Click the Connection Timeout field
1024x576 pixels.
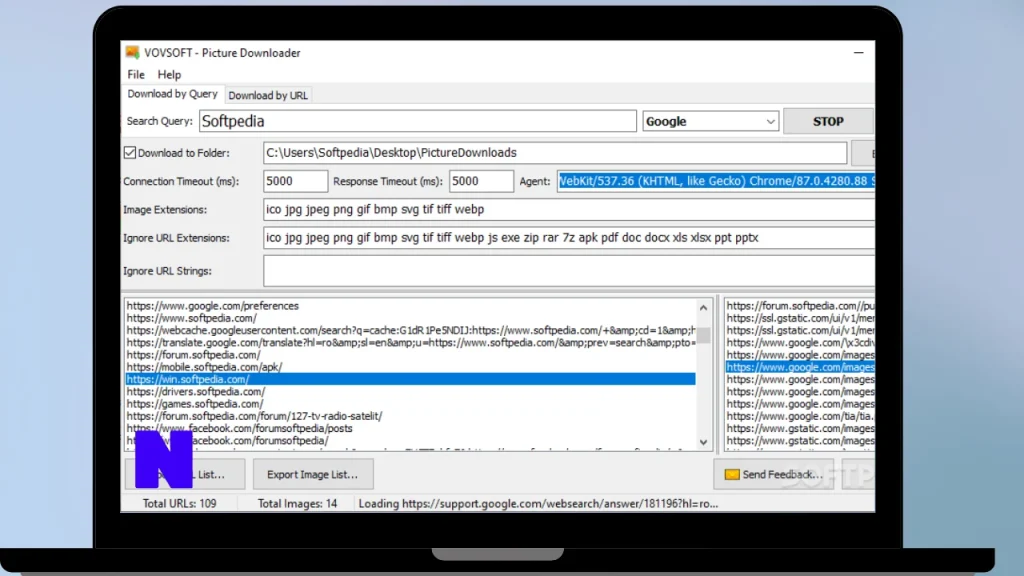(295, 181)
